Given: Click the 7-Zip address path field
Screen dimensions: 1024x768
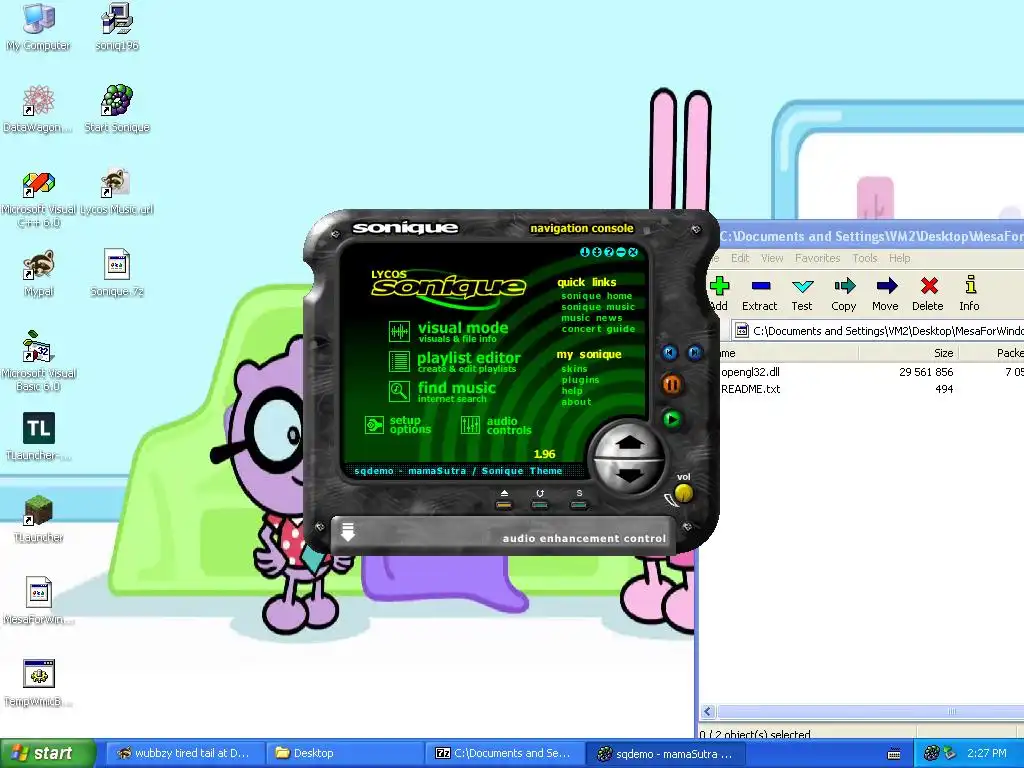Looking at the screenshot, I should pos(877,331).
